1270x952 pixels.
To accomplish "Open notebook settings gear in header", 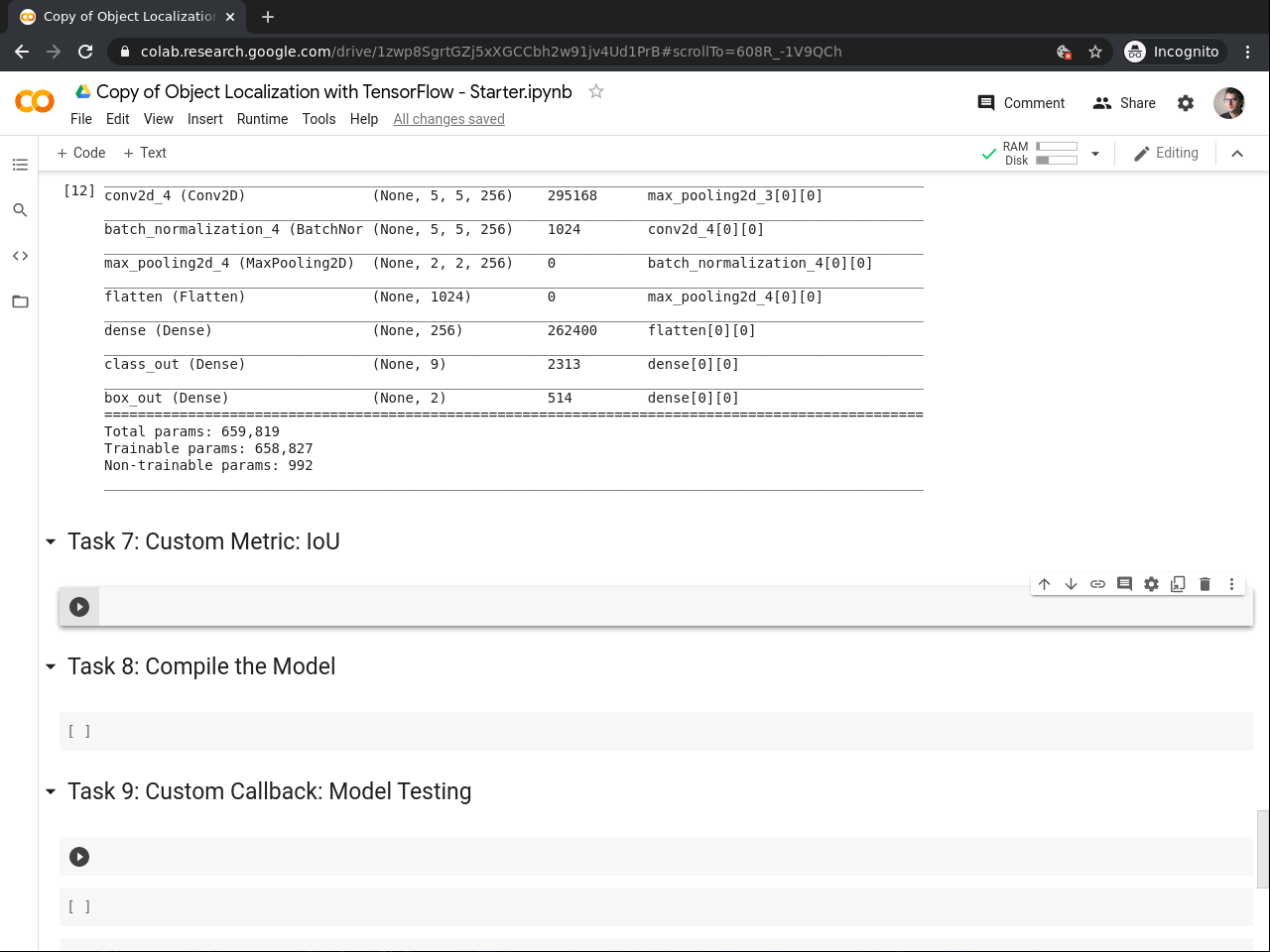I will tap(1186, 103).
